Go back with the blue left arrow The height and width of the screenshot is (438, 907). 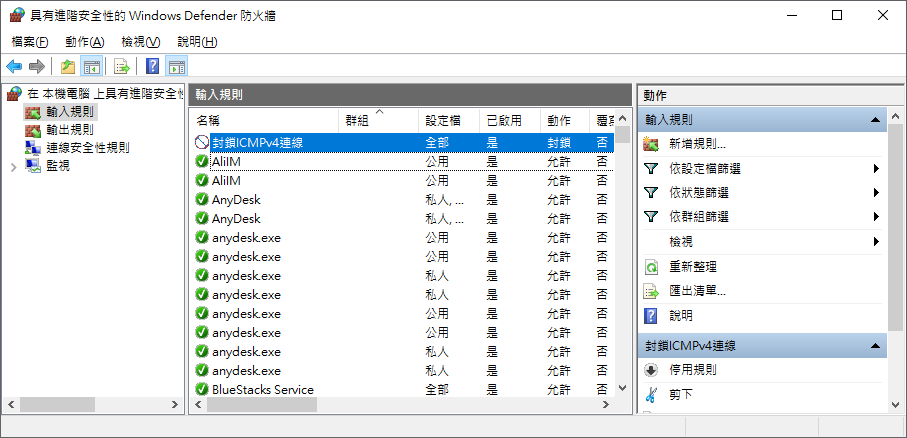(x=14, y=67)
